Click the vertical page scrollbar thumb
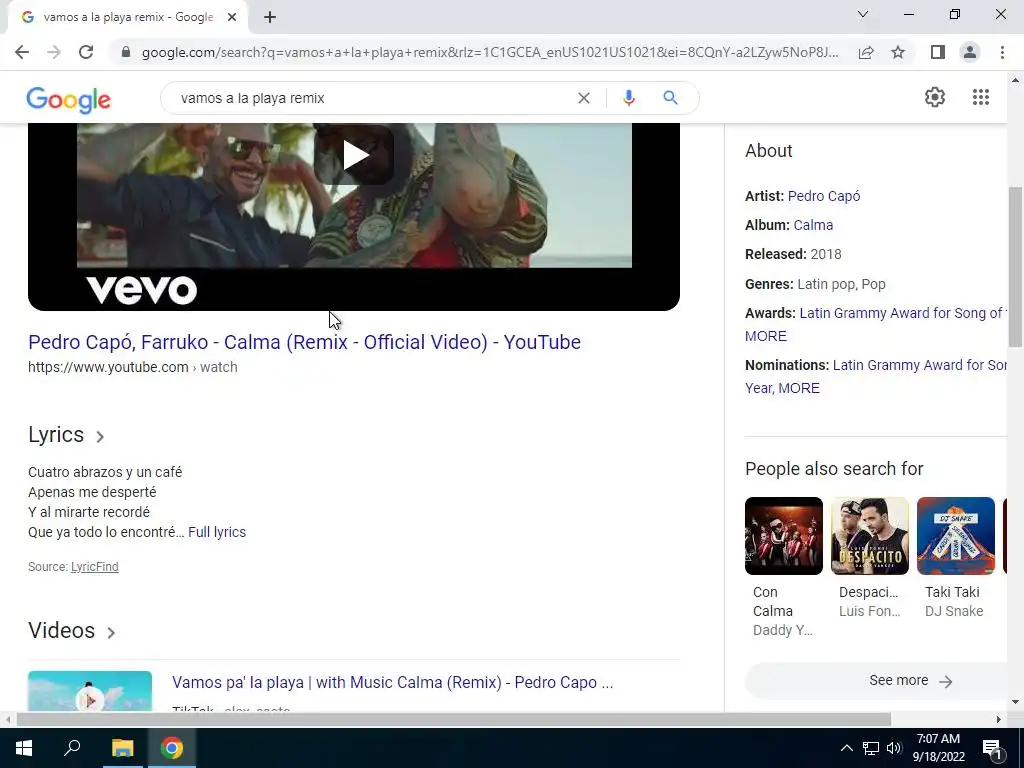 coord(1016,266)
